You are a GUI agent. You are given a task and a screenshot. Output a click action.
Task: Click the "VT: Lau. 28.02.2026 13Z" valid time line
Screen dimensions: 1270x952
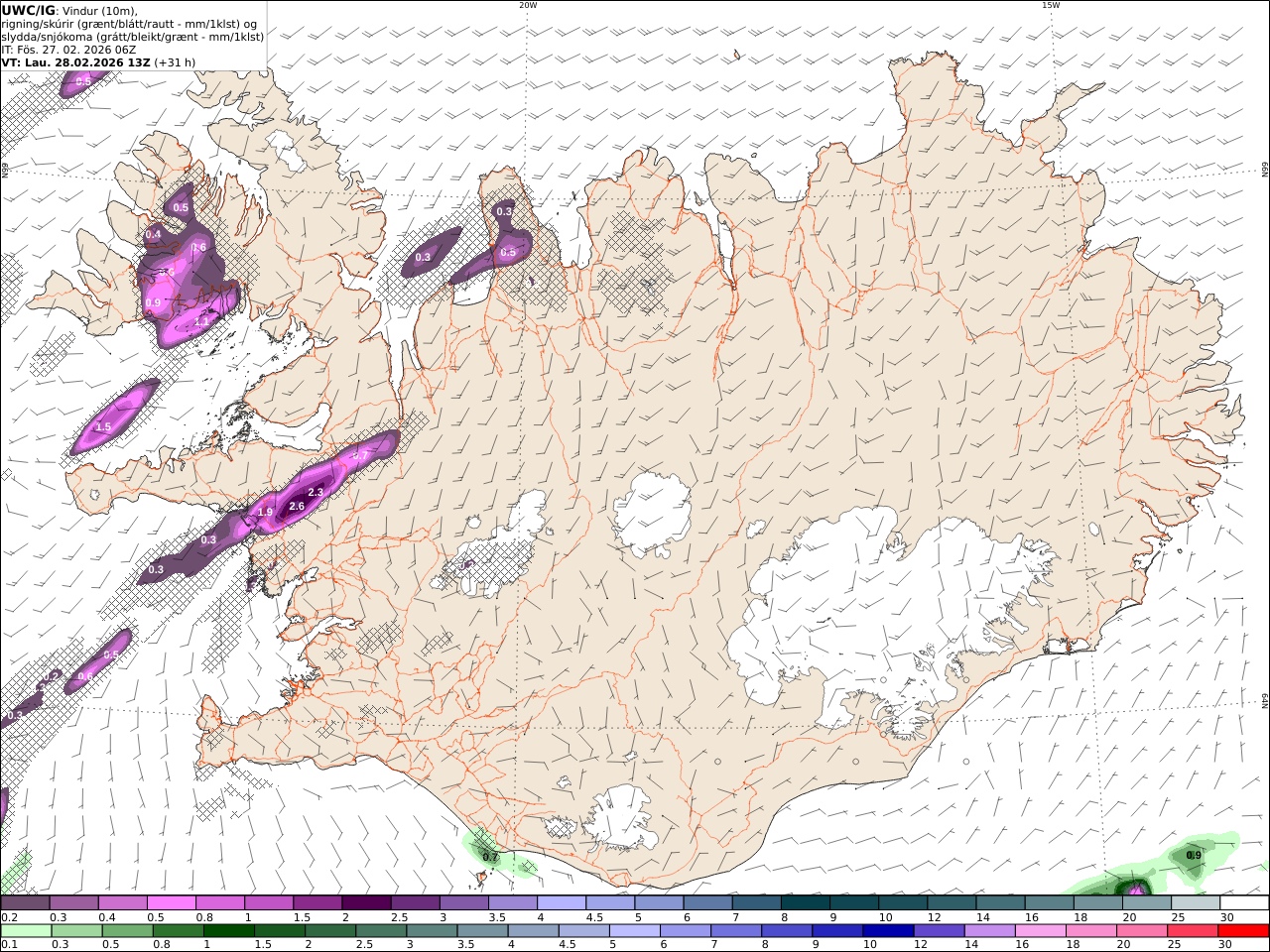point(76,61)
